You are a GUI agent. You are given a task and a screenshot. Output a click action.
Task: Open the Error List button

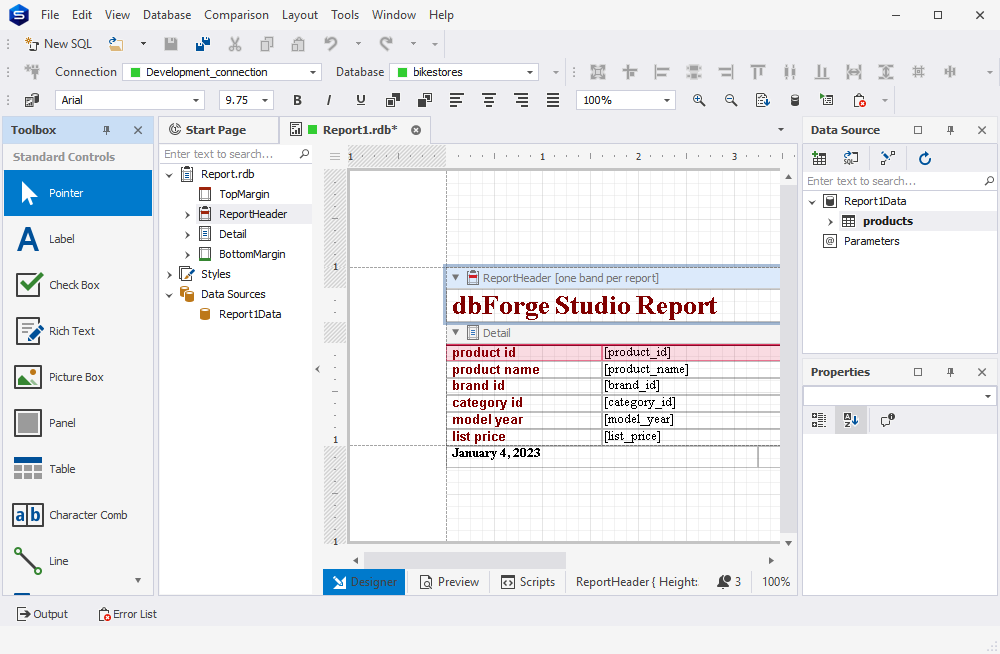tap(128, 614)
